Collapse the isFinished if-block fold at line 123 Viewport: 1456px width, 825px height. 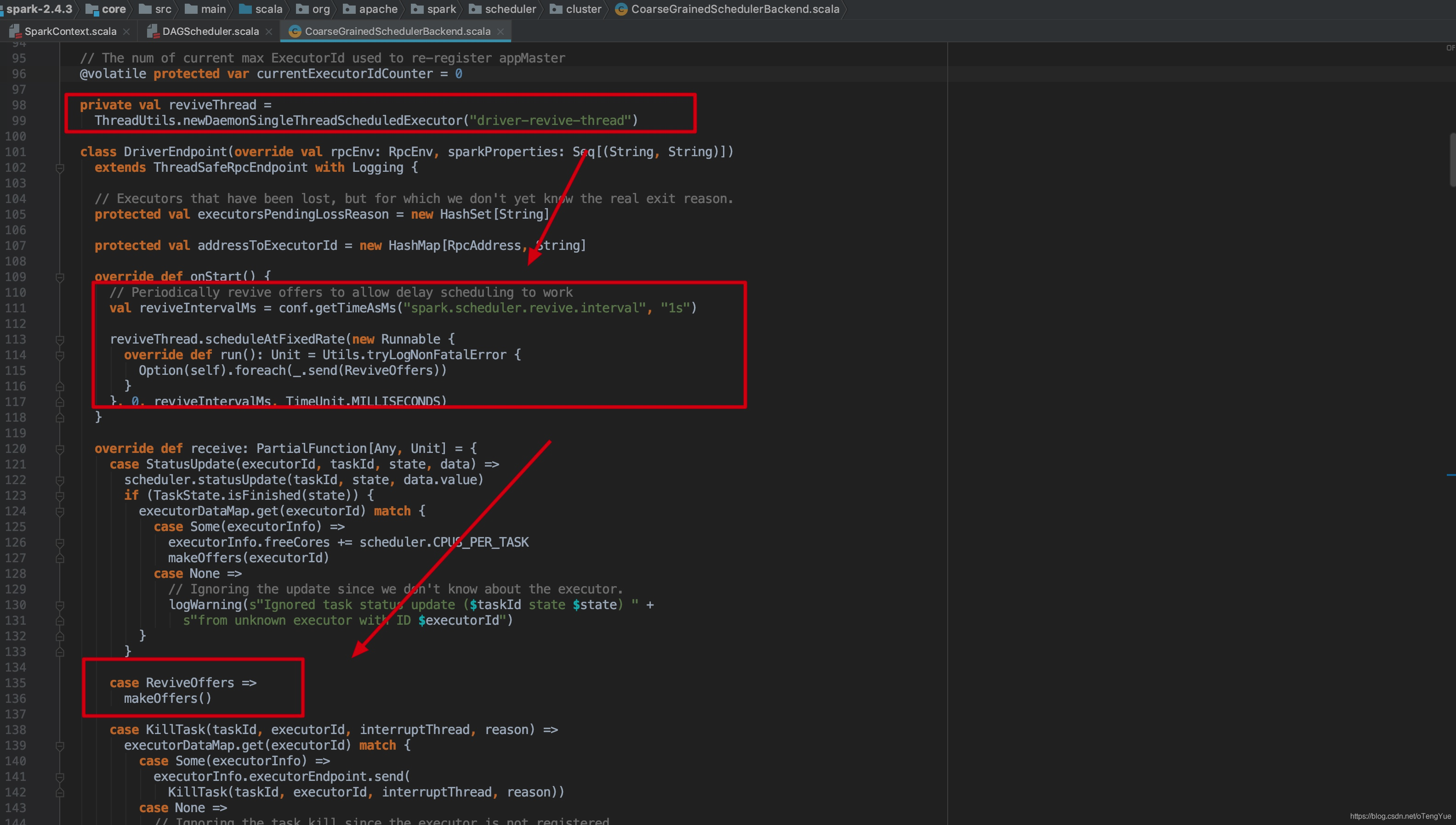[59, 497]
